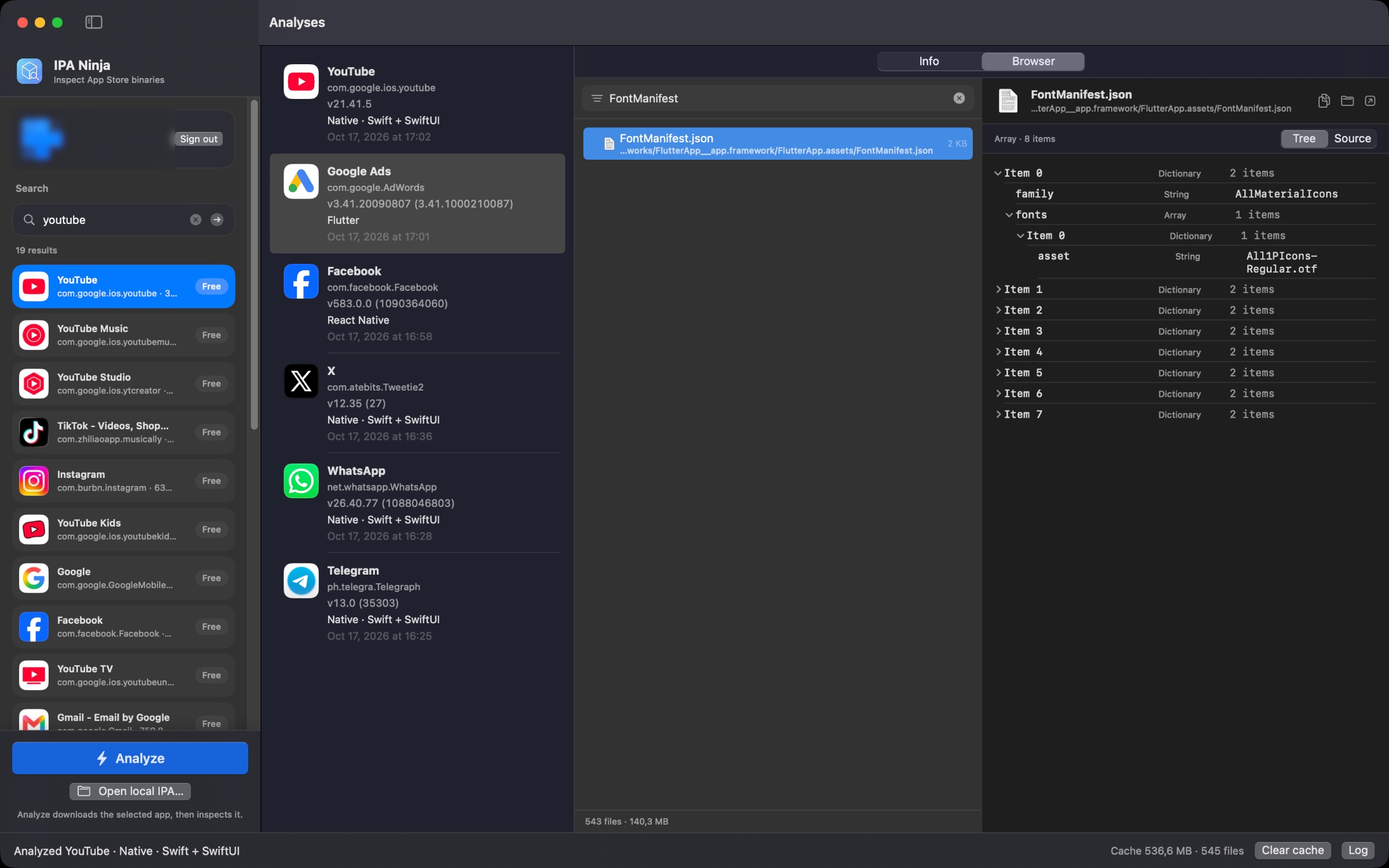Expand Item 4 dictionary

(x=998, y=352)
